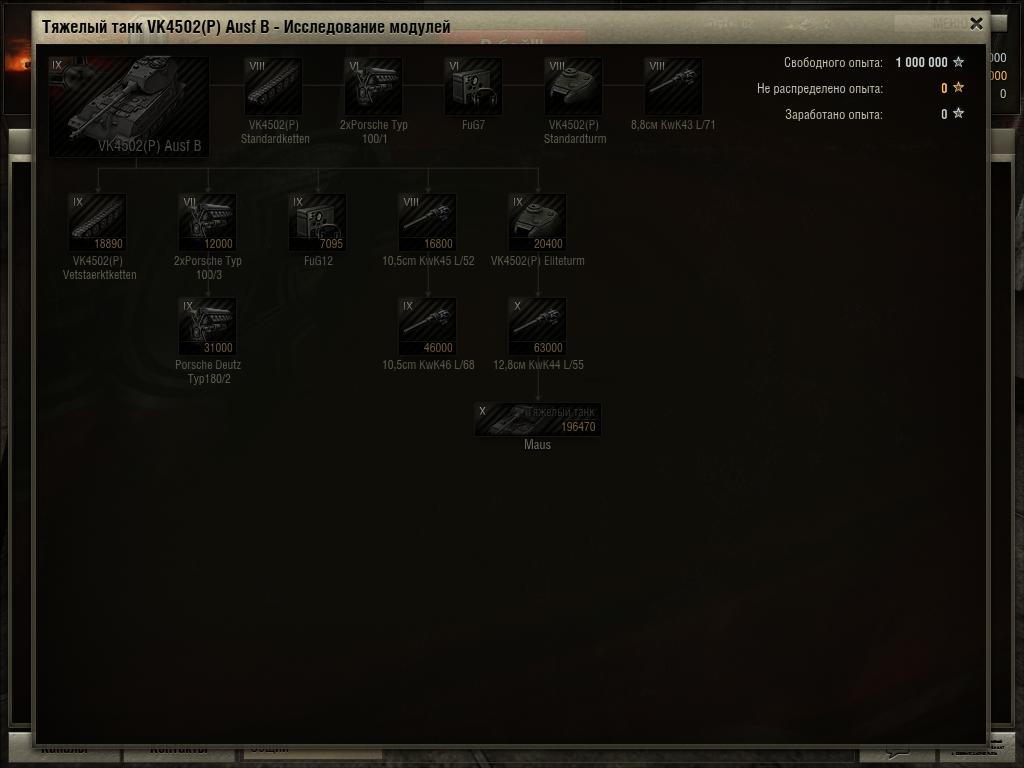Image resolution: width=1024 pixels, height=768 pixels.
Task: Click the 'VK4502(P) Eliteturm' name label
Action: (537, 261)
